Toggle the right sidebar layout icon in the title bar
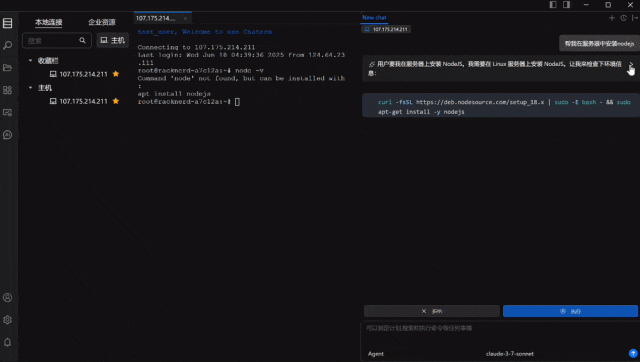This screenshot has width=640, height=362. point(567,4)
